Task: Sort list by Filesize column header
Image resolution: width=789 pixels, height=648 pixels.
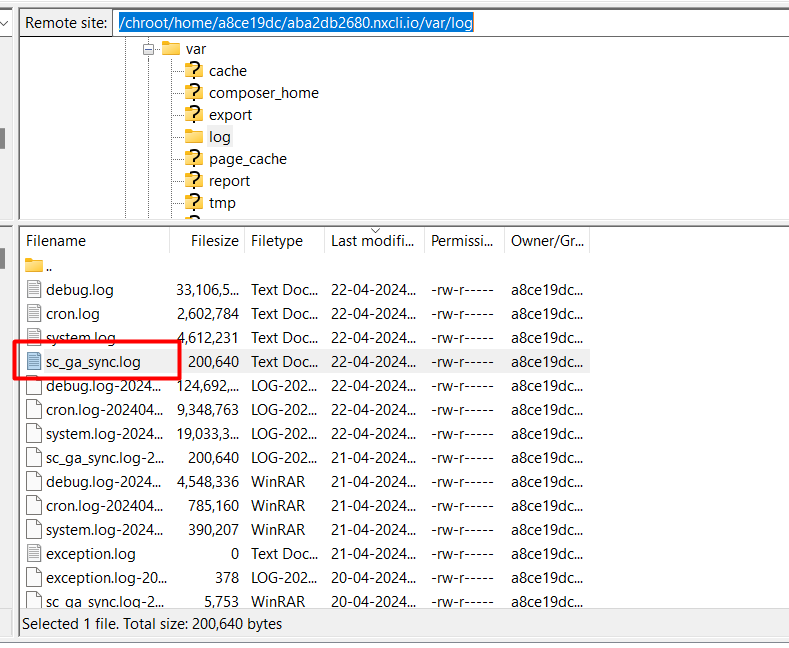Action: click(x=215, y=241)
